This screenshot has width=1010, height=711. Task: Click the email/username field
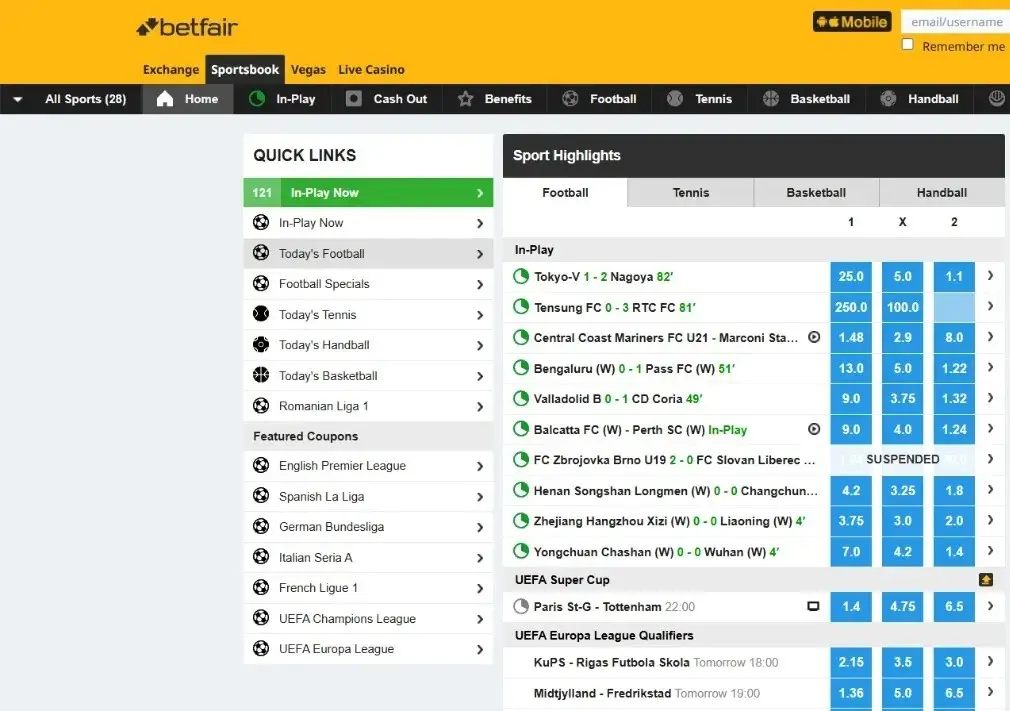pyautogui.click(x=955, y=22)
